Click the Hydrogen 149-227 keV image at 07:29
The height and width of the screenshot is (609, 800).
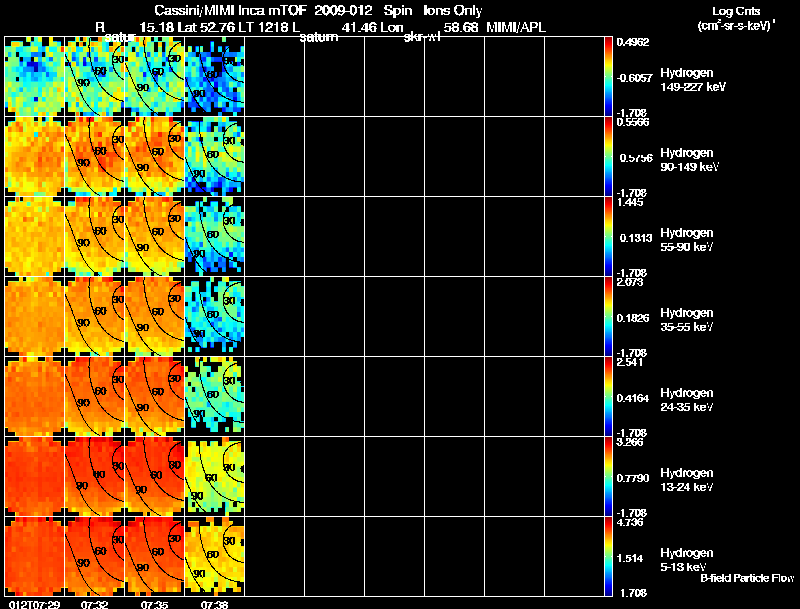[34, 77]
